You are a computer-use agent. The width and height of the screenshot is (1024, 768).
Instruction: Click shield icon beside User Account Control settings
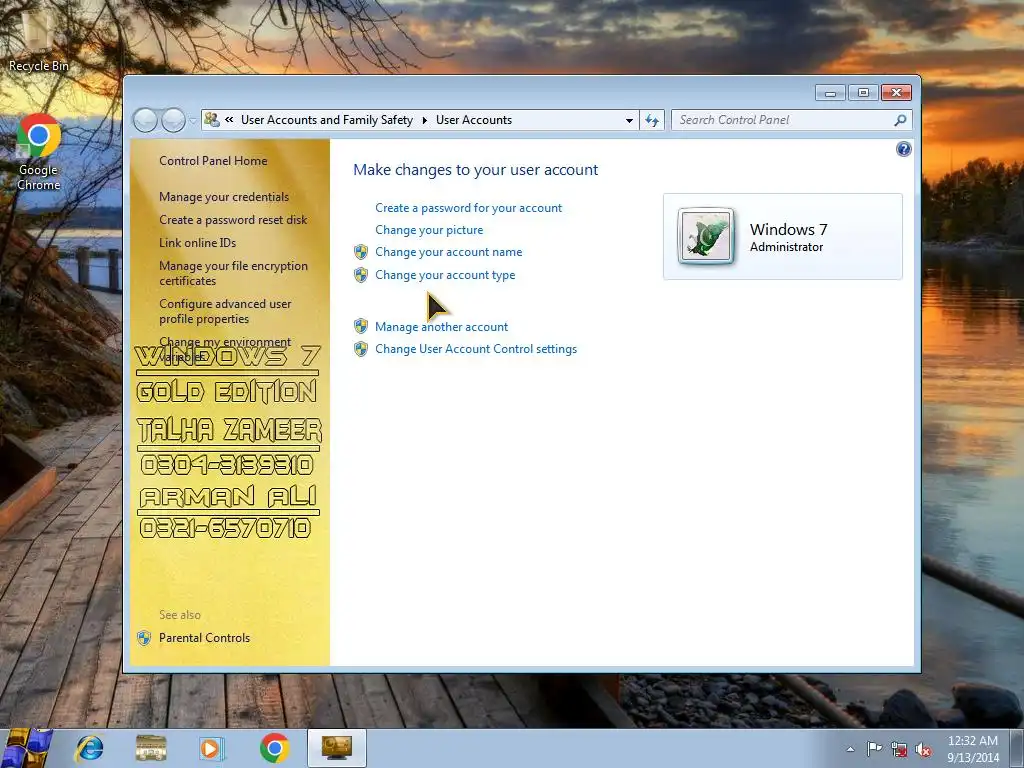360,349
